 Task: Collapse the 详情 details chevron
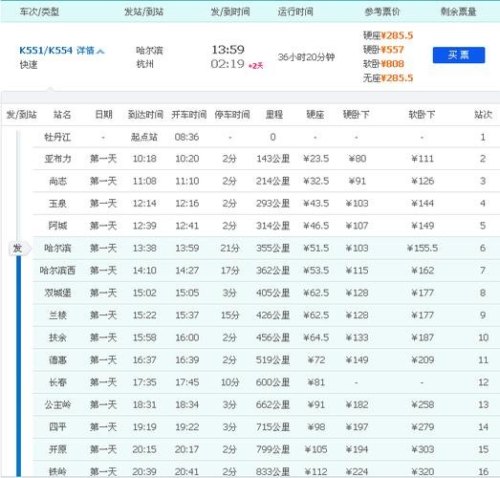(x=100, y=51)
